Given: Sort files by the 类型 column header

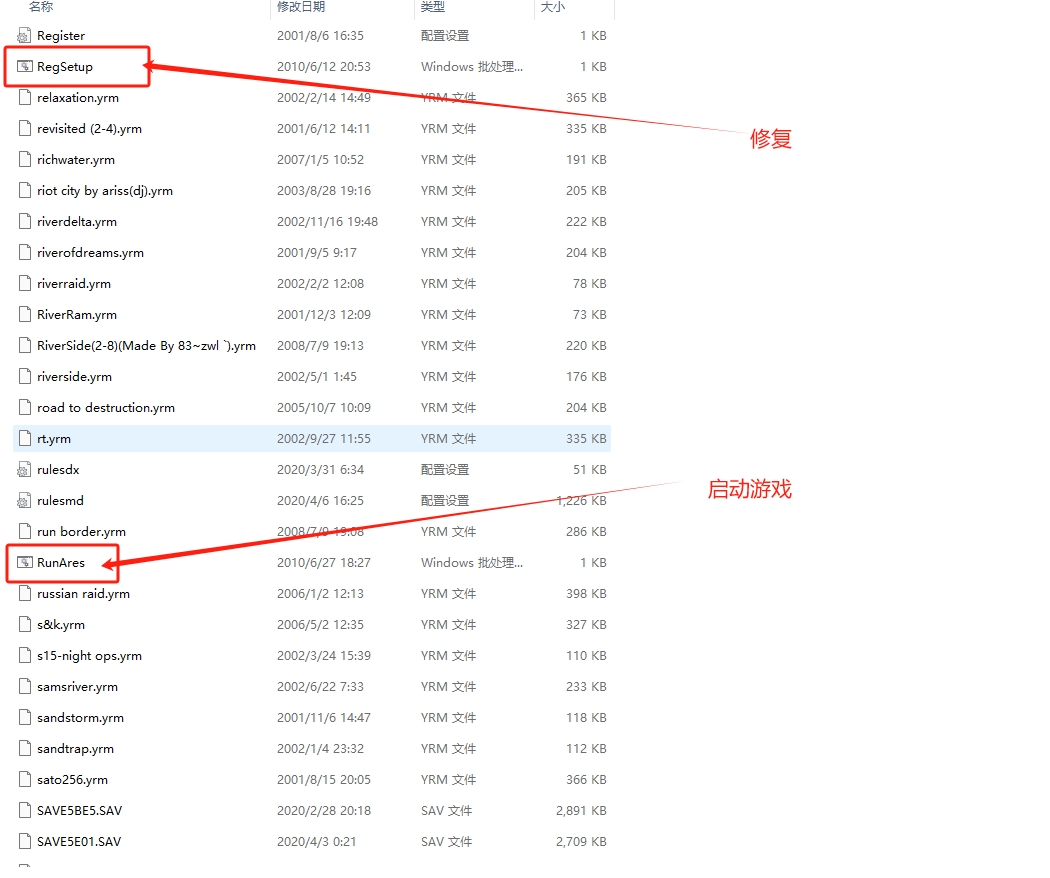Looking at the screenshot, I should coord(433,7).
